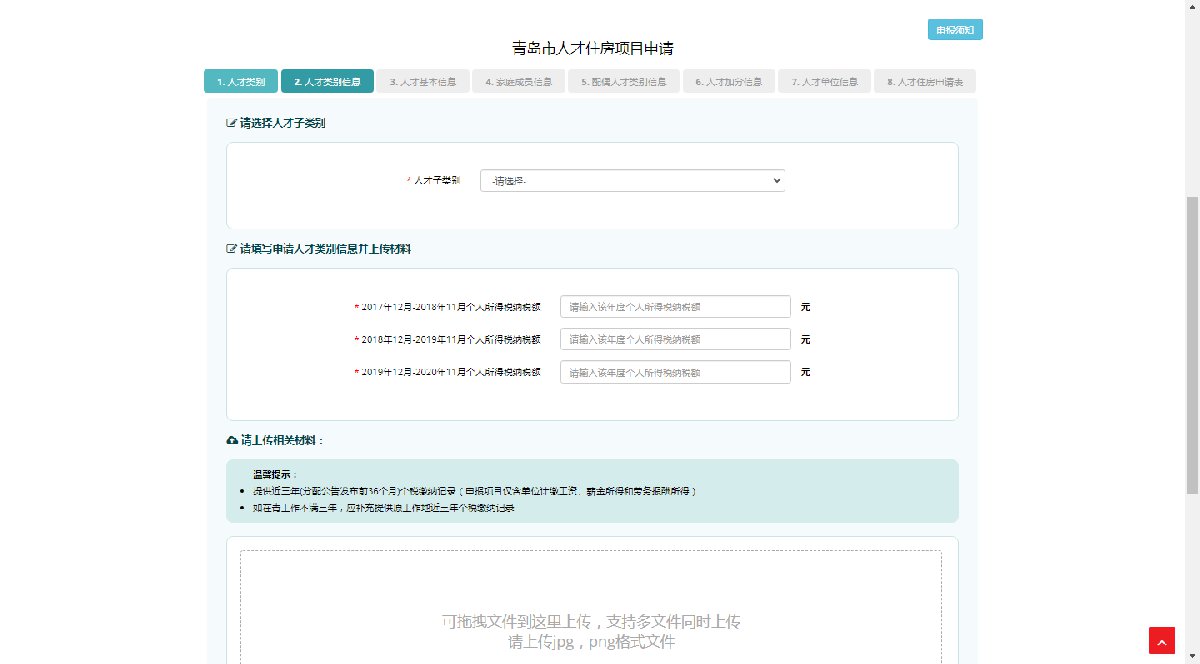Click the hint about 36 months tax records

pyautogui.click(x=474, y=491)
